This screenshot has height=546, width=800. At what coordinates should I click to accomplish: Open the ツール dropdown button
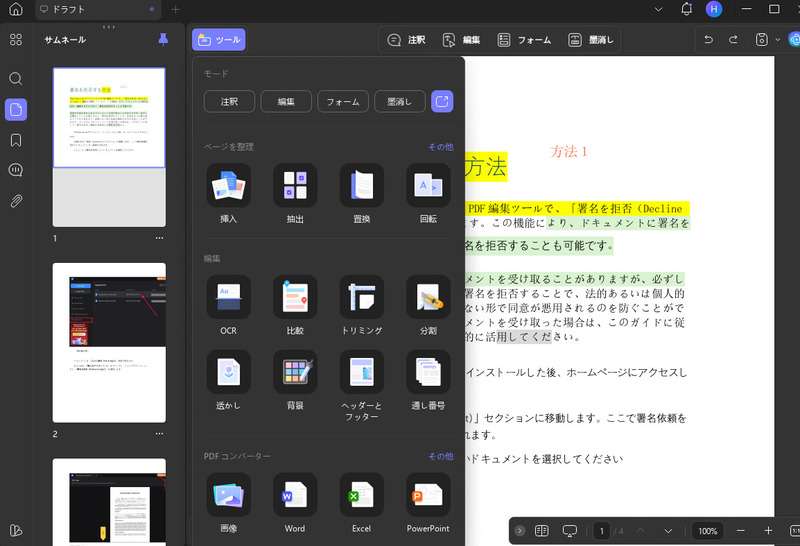pos(219,40)
